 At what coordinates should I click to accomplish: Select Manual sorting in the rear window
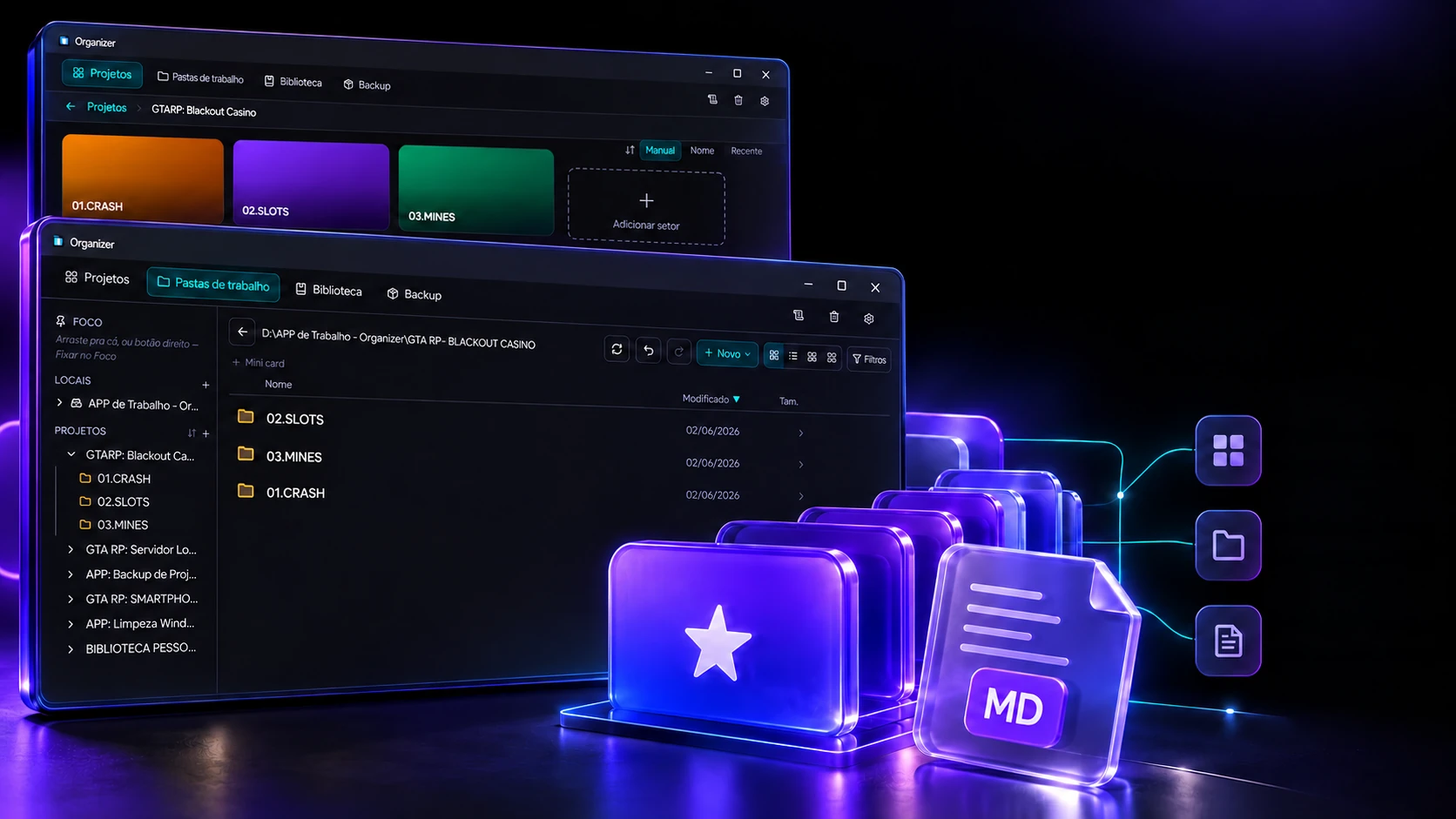tap(660, 150)
